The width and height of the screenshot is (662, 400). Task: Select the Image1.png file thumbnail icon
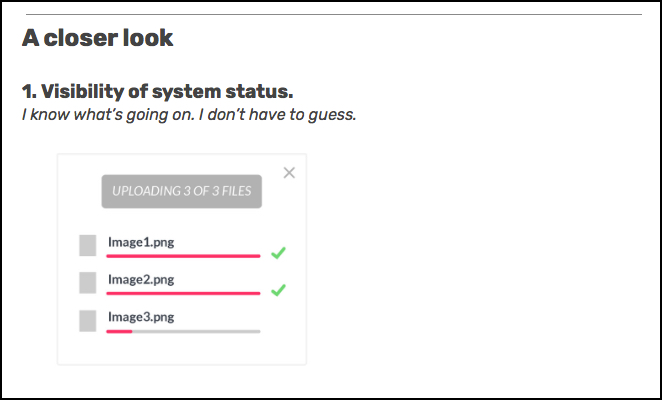tap(88, 245)
